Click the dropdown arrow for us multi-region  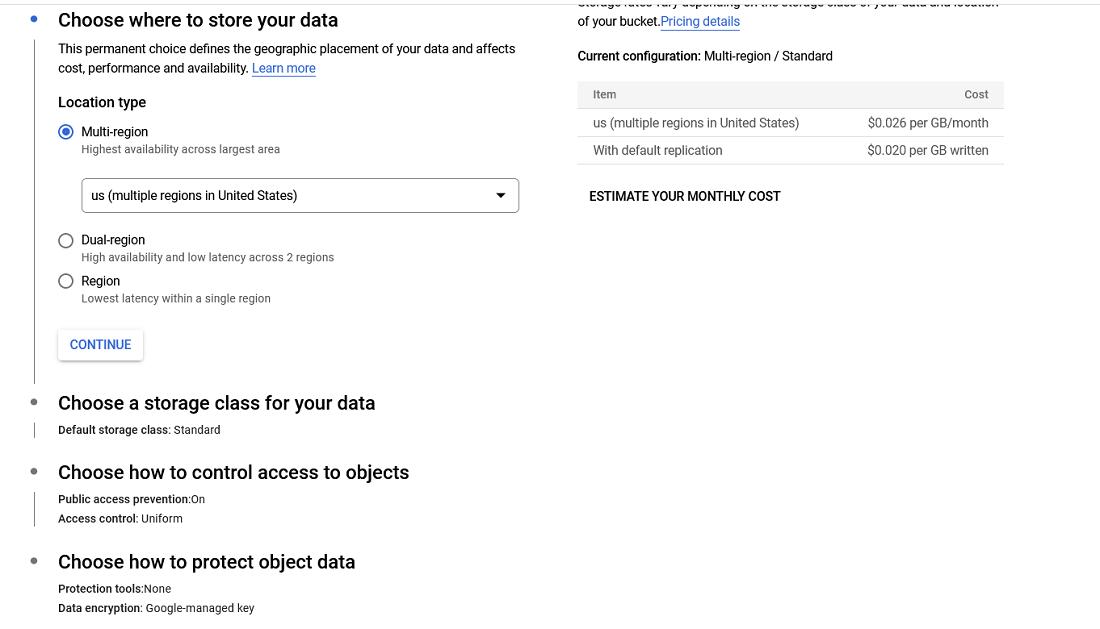tap(501, 196)
